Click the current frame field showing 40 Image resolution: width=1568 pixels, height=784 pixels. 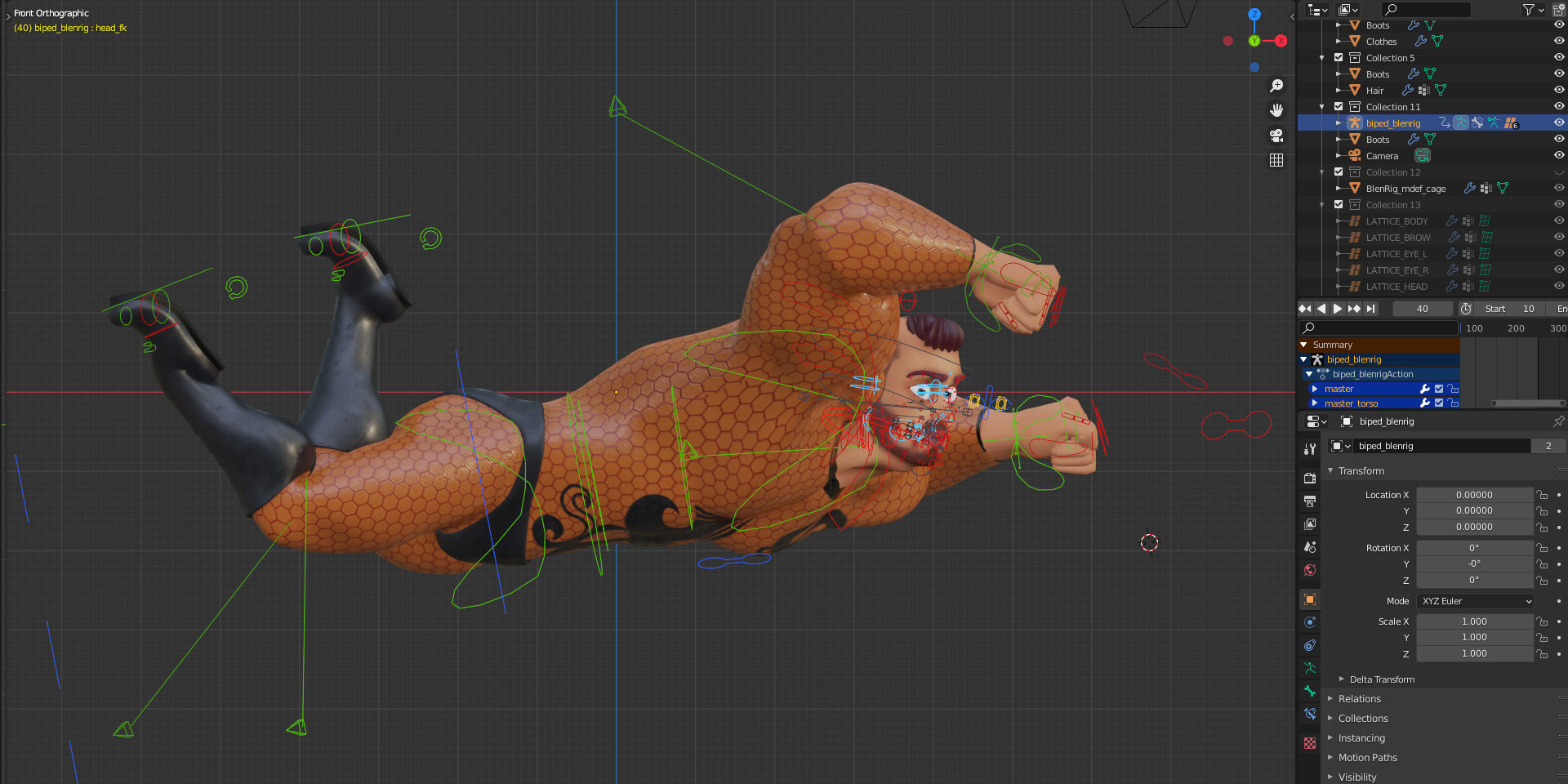1423,309
